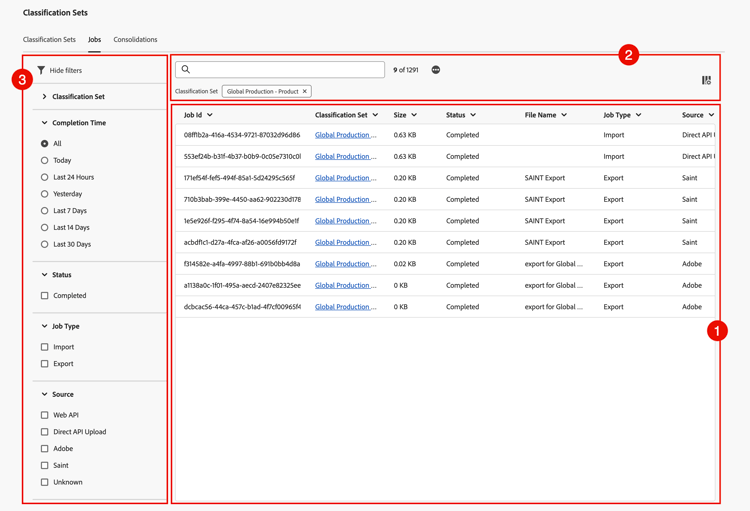
Task: Collapse the Source filter section
Action: (x=44, y=394)
